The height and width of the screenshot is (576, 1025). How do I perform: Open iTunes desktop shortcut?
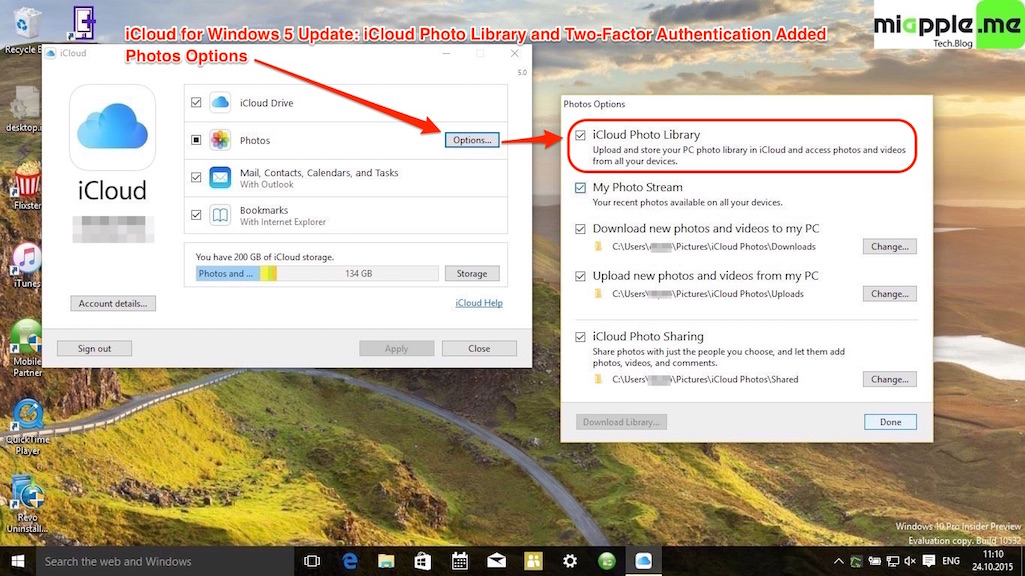[x=26, y=261]
